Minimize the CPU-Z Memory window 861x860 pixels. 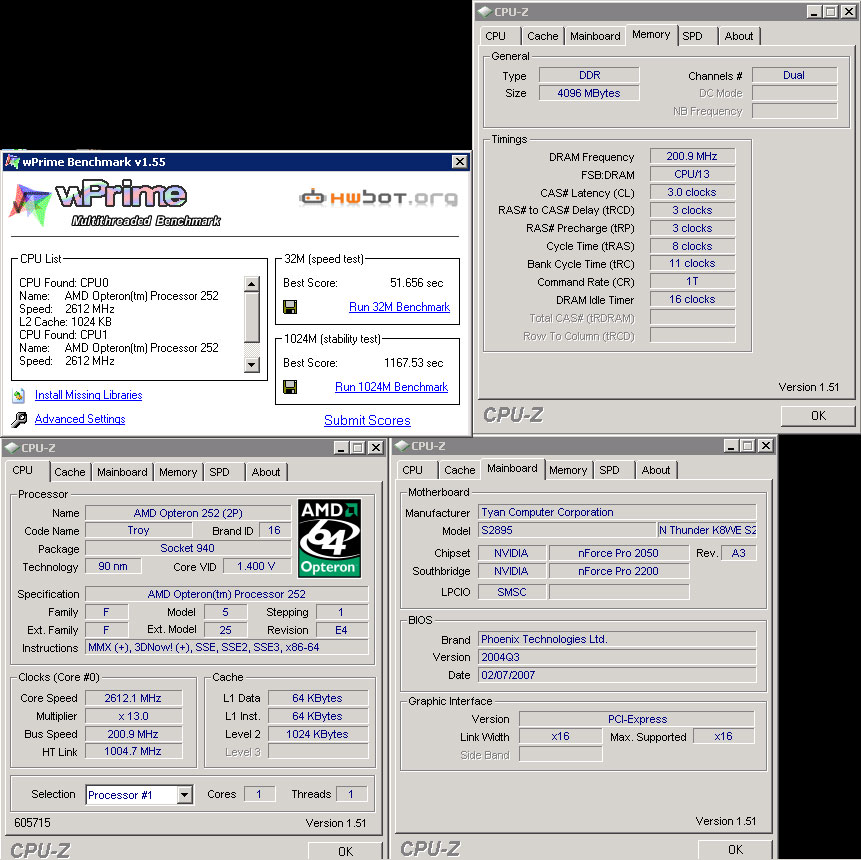click(x=814, y=12)
